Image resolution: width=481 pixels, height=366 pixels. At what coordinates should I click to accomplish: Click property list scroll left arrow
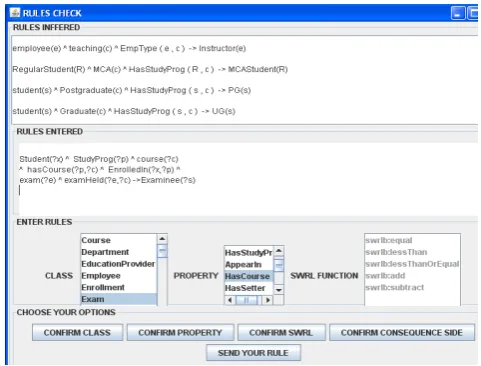230,300
